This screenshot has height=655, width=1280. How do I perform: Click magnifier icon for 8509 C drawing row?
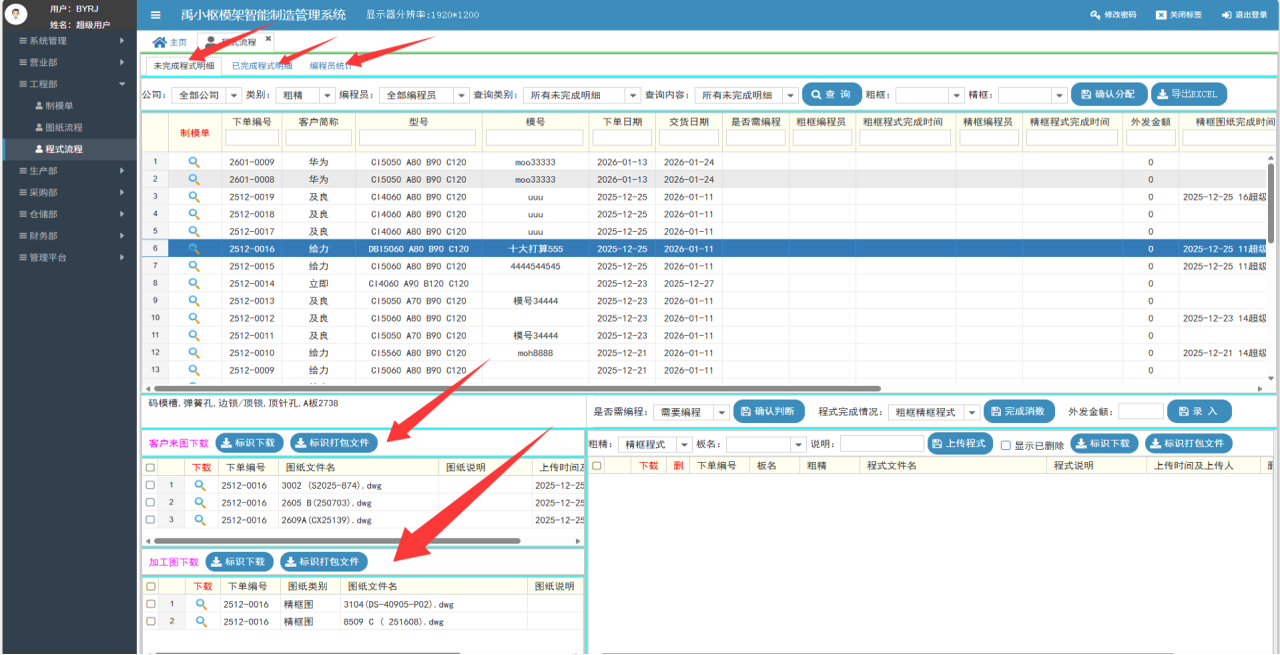200,622
